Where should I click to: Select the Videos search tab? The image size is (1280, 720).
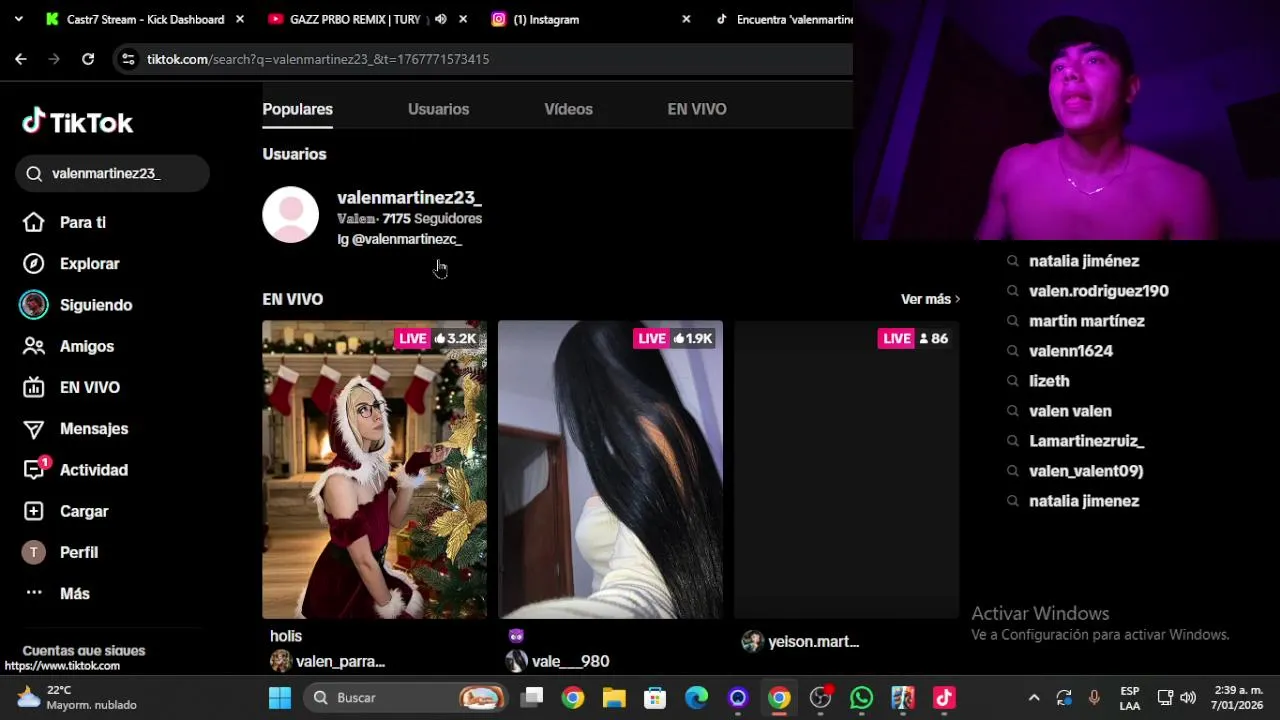click(568, 109)
